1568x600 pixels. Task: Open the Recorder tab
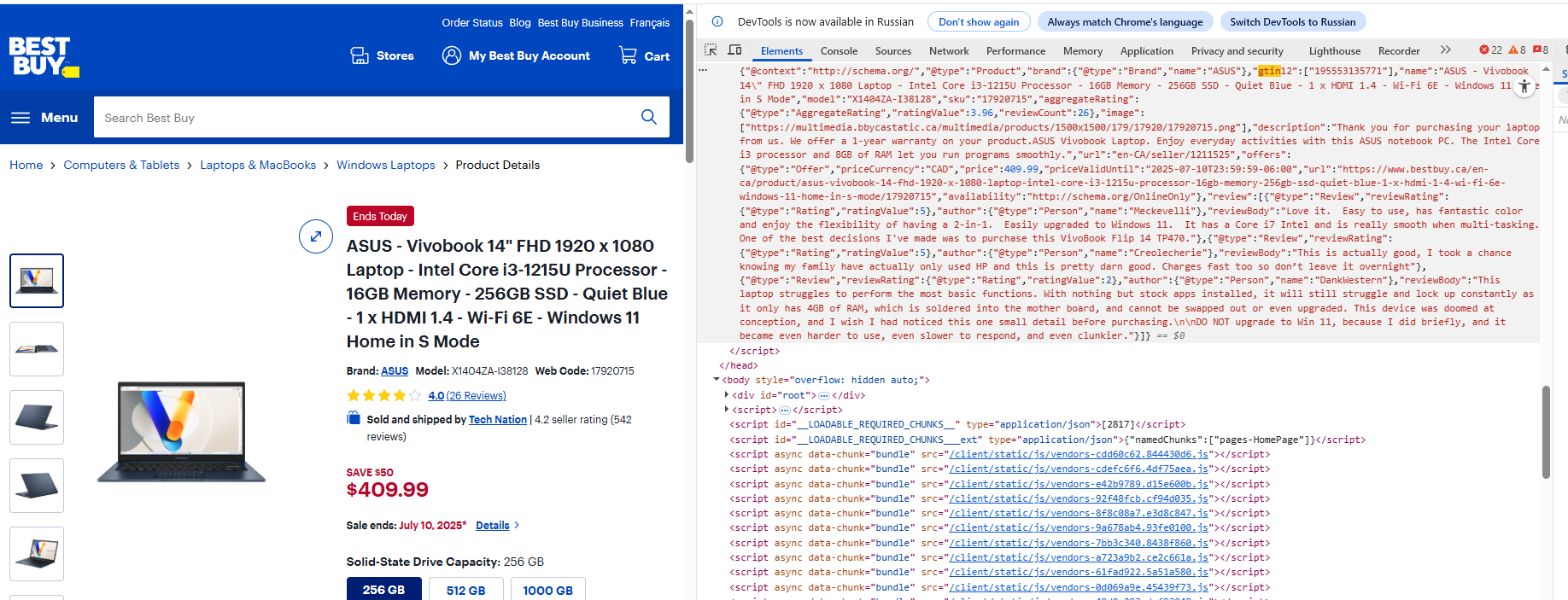coord(1399,51)
